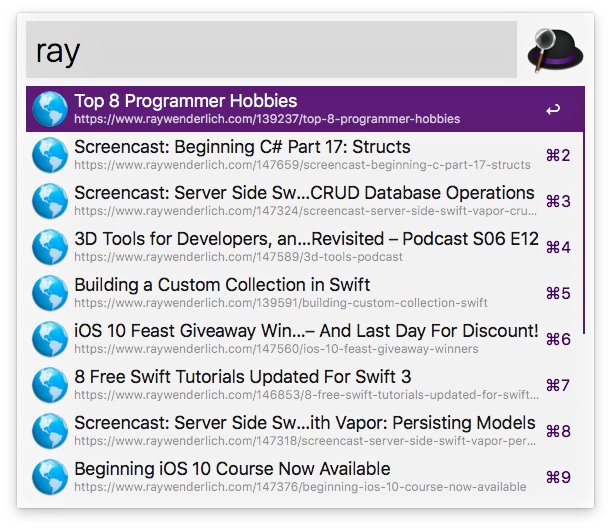Open the CRUD Database Operations screencast result
The height and width of the screenshot is (529, 611).
point(304,193)
